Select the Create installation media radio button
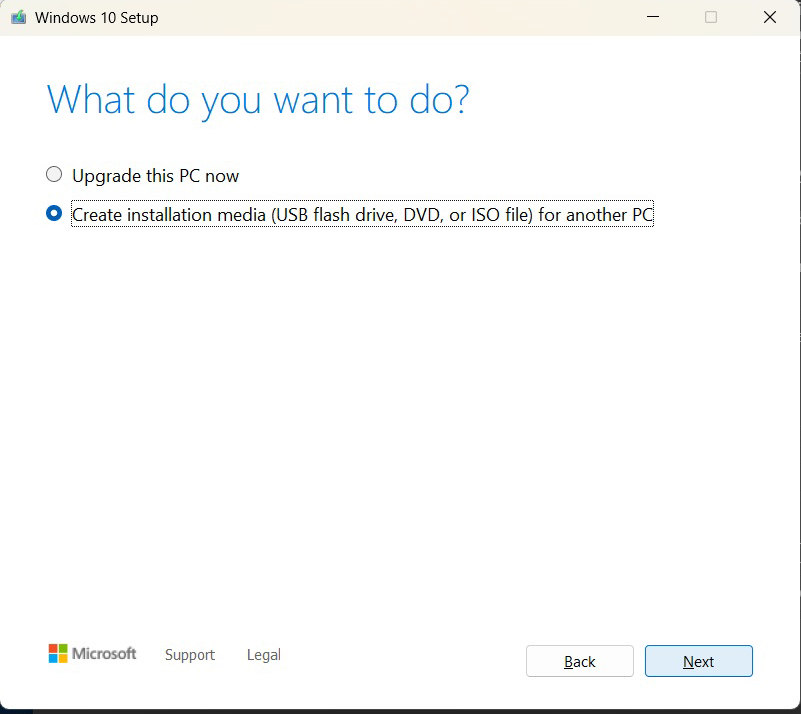801x714 pixels. click(54, 213)
